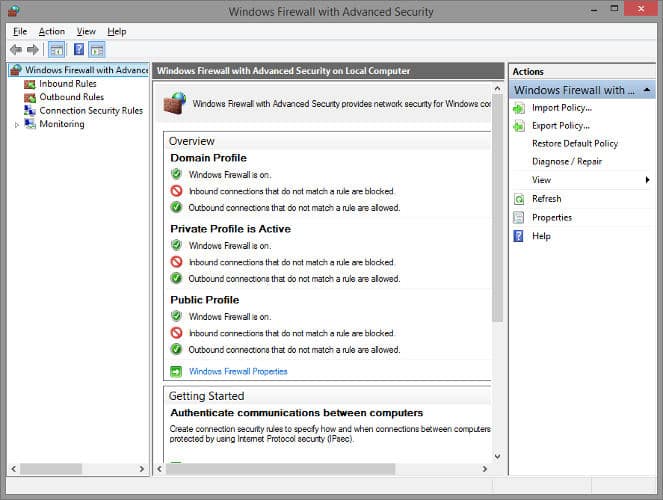Click the application icon in the title bar
Screen dimensions: 663x500
(x=14, y=11)
